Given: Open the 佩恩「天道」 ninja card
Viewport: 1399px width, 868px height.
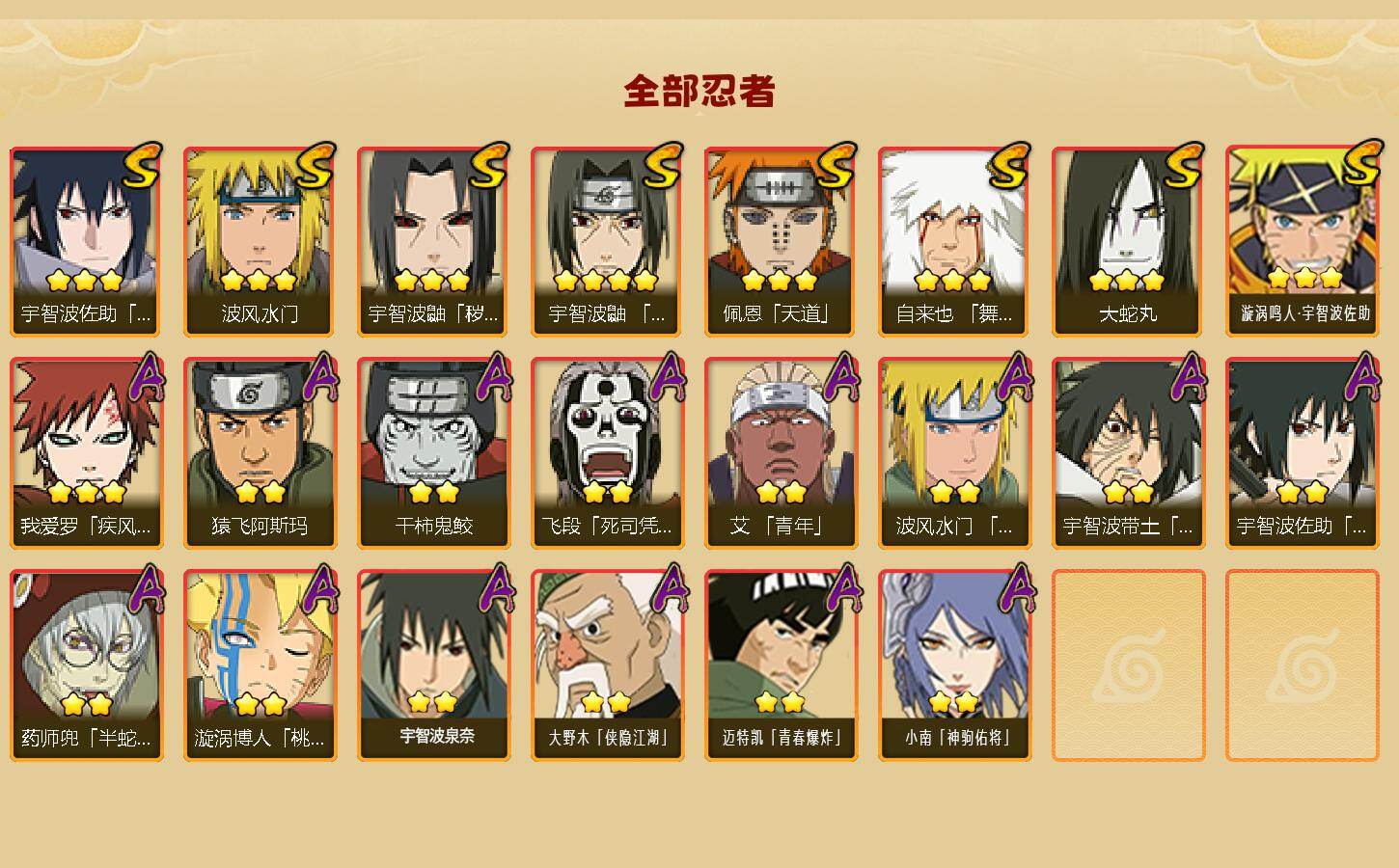Looking at the screenshot, I should point(781,241).
